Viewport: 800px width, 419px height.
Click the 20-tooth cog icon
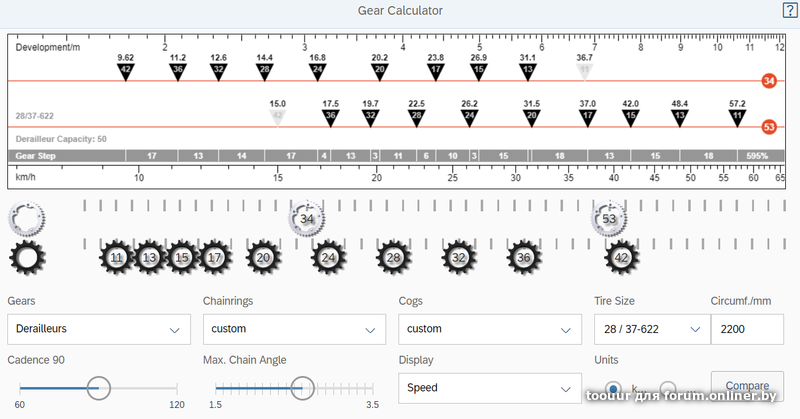pyautogui.click(x=264, y=257)
